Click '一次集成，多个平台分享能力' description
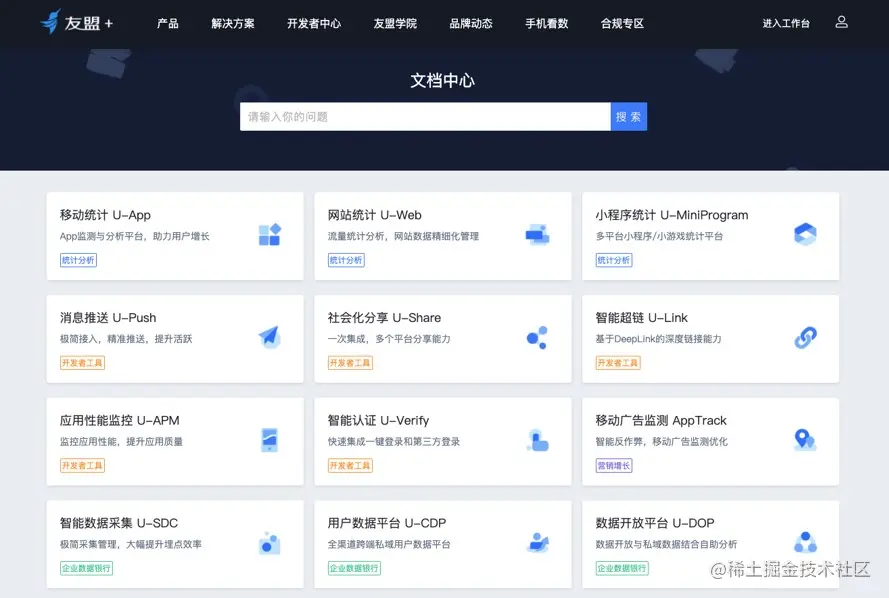This screenshot has height=598, width=889. [x=389, y=339]
